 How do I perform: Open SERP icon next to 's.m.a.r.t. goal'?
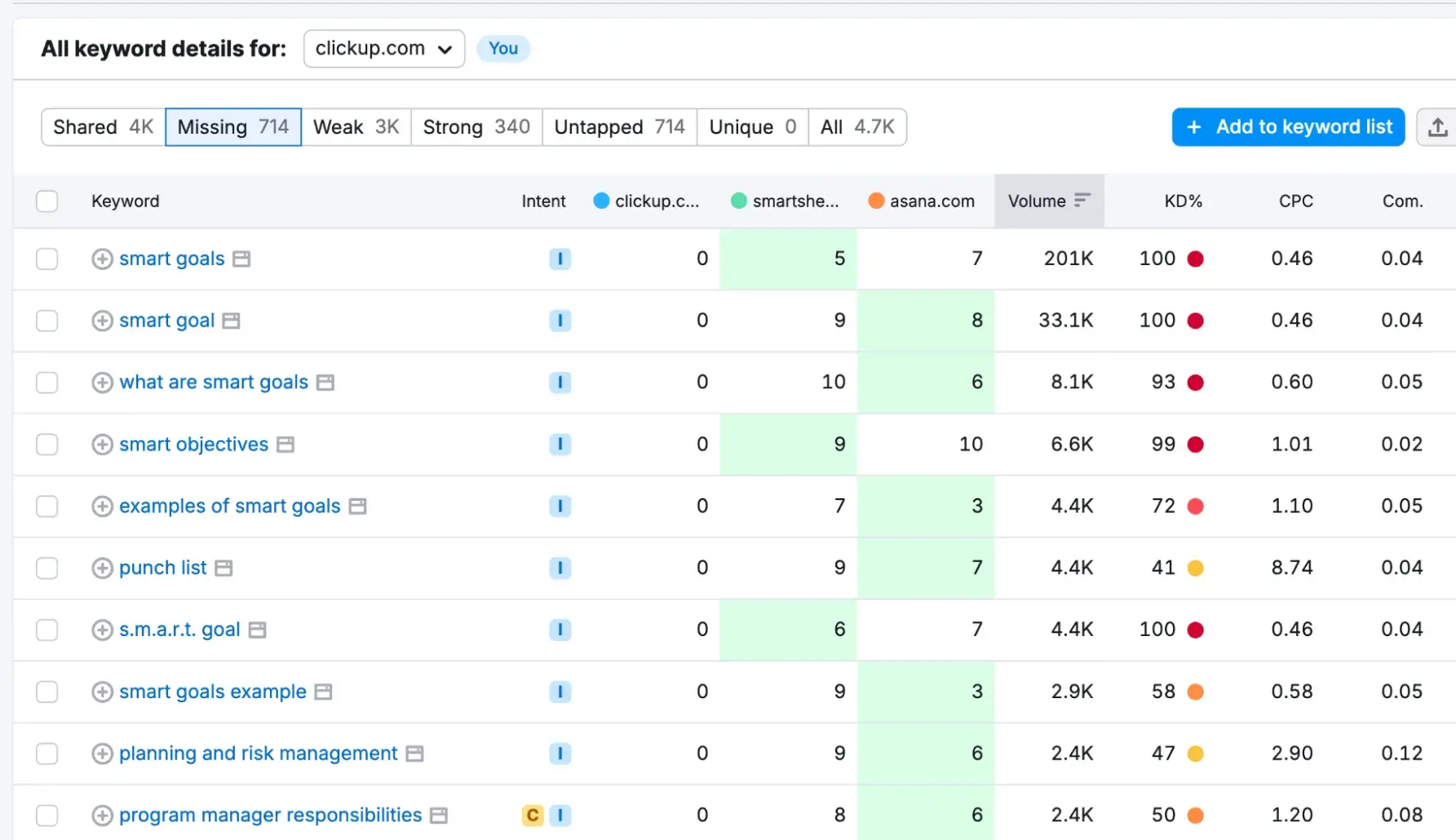tap(258, 630)
